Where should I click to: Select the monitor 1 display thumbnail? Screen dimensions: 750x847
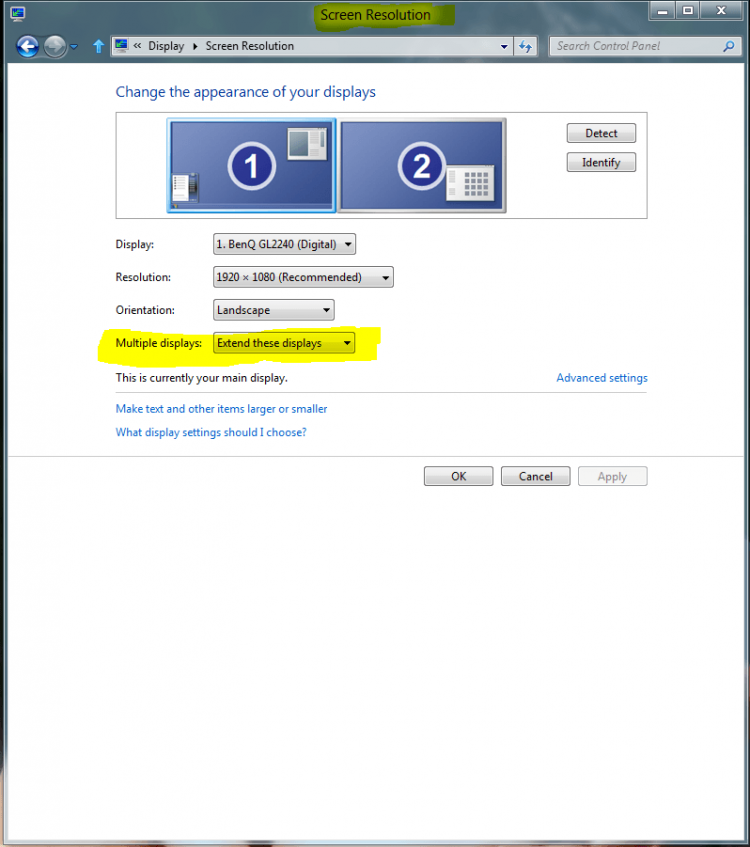pos(251,166)
